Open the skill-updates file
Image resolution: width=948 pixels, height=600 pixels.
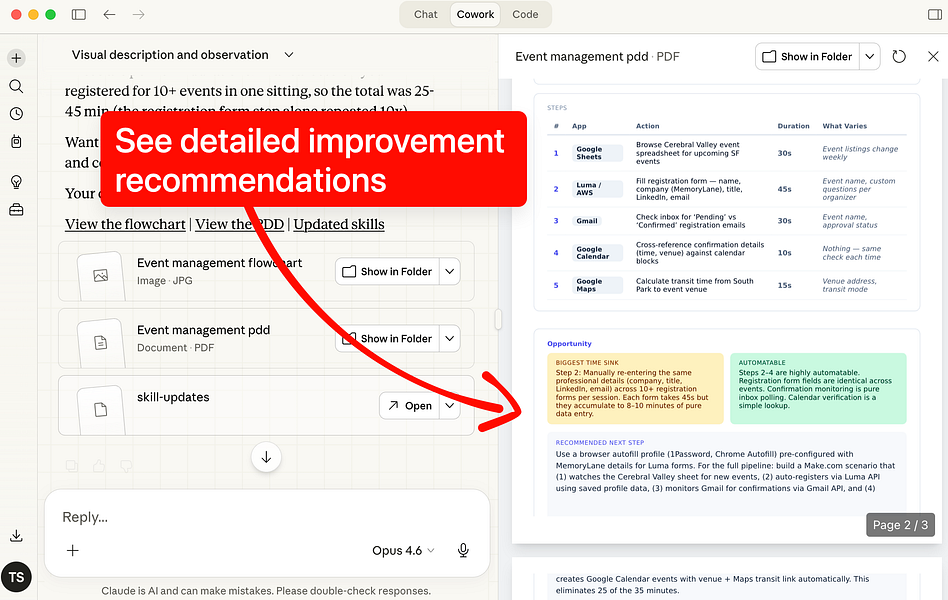pyautogui.click(x=409, y=406)
